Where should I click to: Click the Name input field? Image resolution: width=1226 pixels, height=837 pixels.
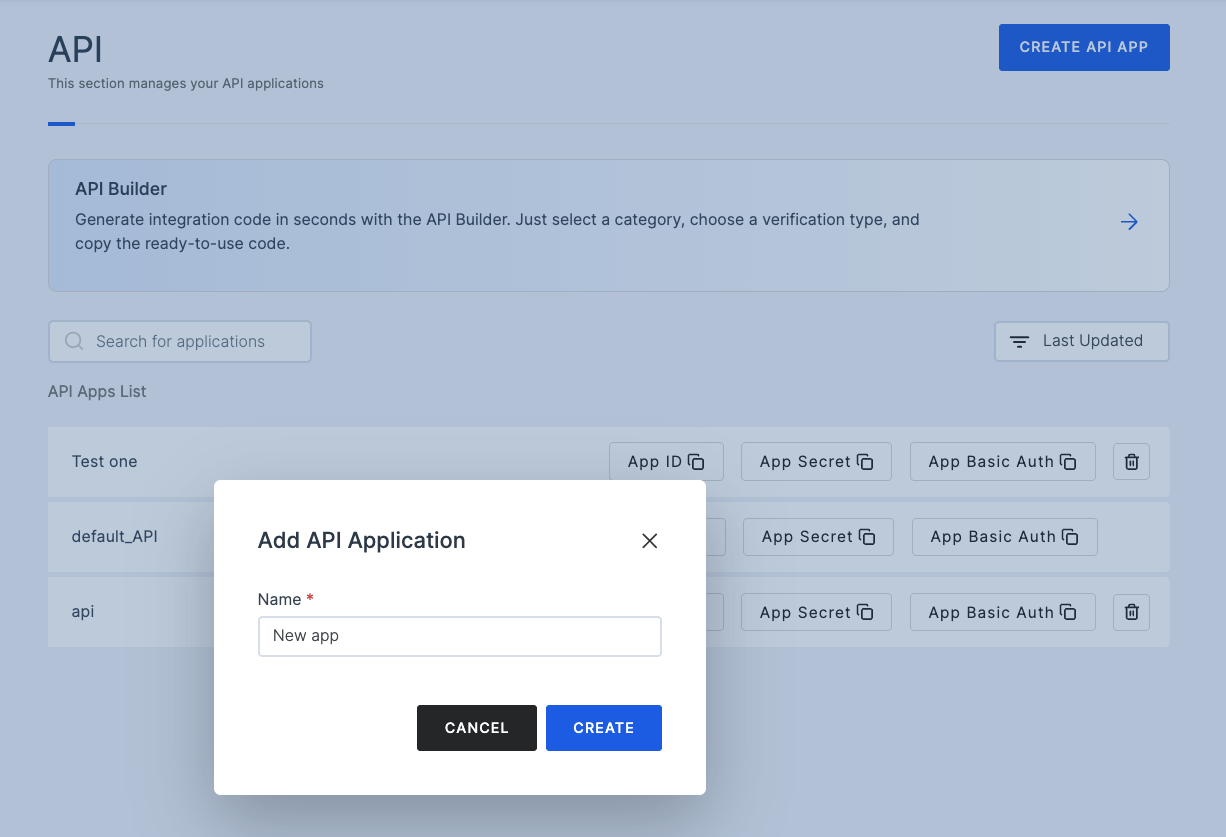pyautogui.click(x=459, y=636)
